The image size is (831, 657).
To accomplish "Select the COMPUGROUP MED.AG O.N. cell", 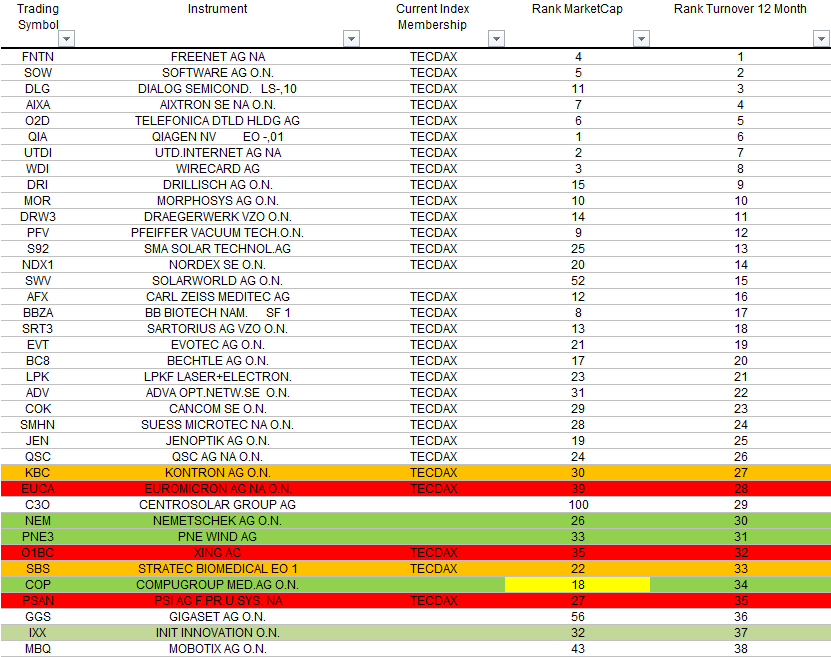I will click(218, 584).
